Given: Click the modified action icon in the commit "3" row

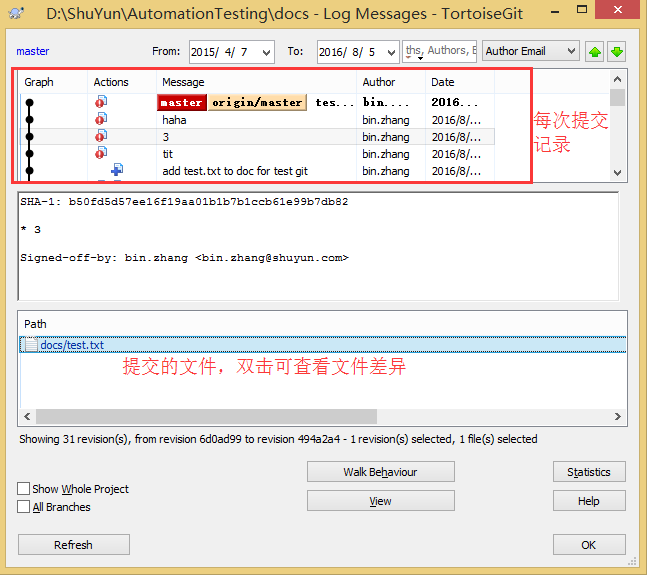Looking at the screenshot, I should pos(101,136).
